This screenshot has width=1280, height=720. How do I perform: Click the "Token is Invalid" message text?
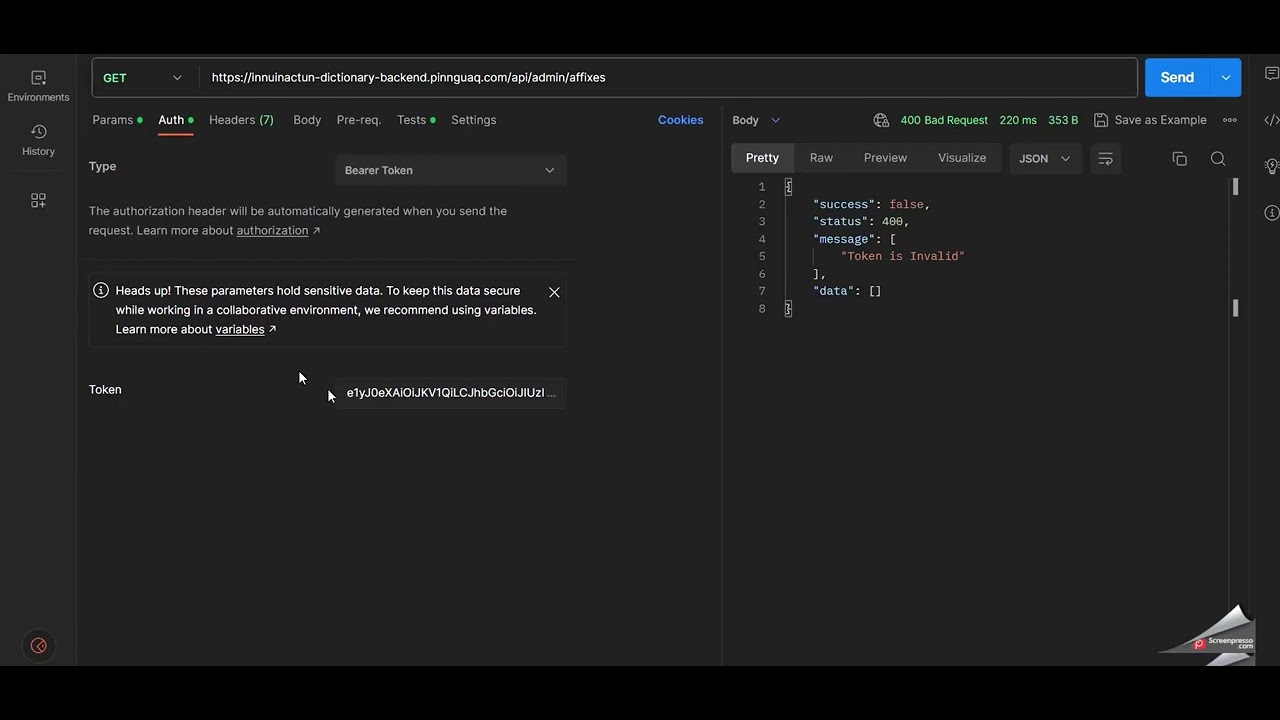[x=903, y=256]
